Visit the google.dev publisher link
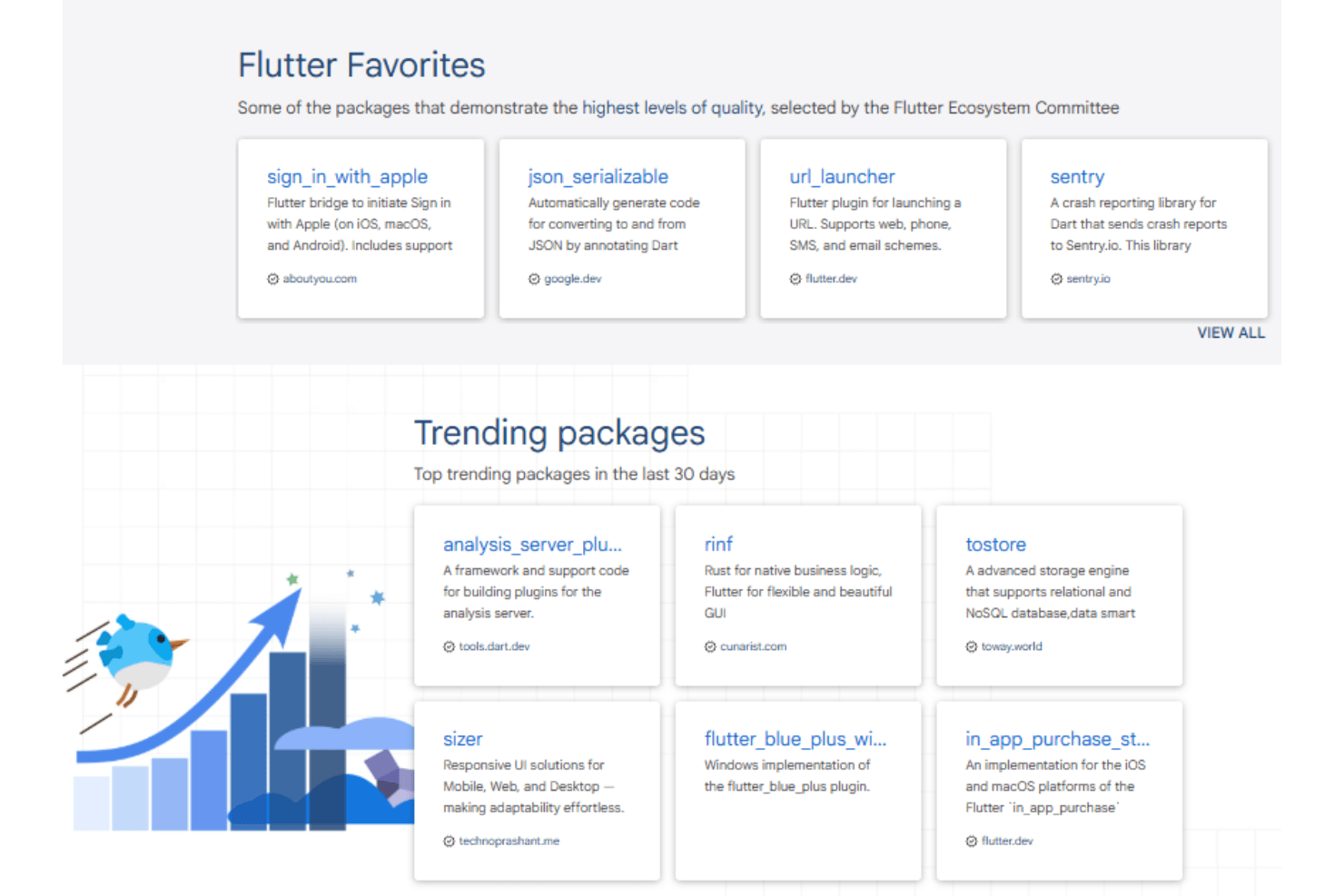This screenshot has height=896, width=1344. [x=572, y=279]
